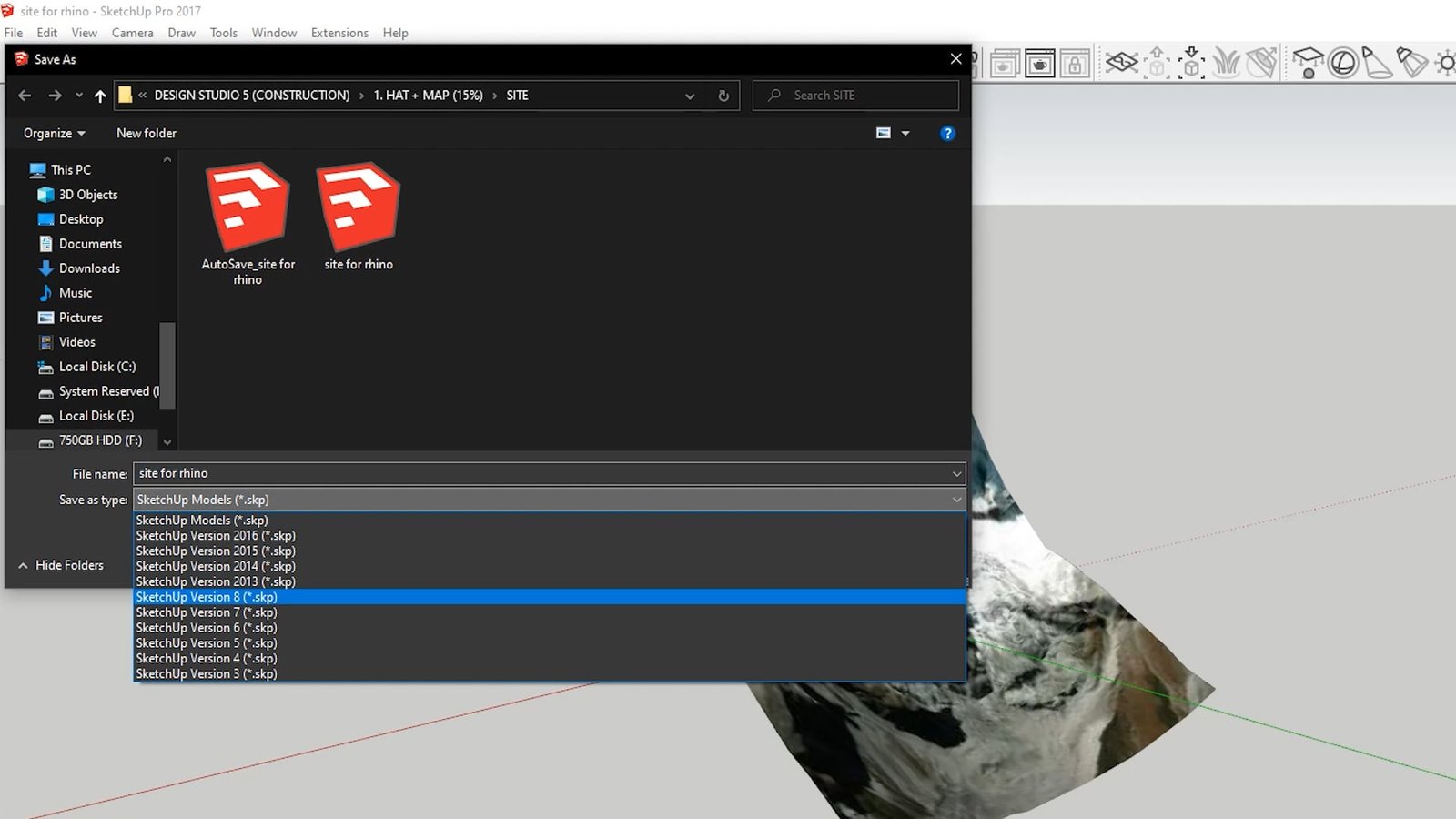Screen dimensions: 1456x819
Task: Select the V-Ray plane light tool
Action: 1308,63
